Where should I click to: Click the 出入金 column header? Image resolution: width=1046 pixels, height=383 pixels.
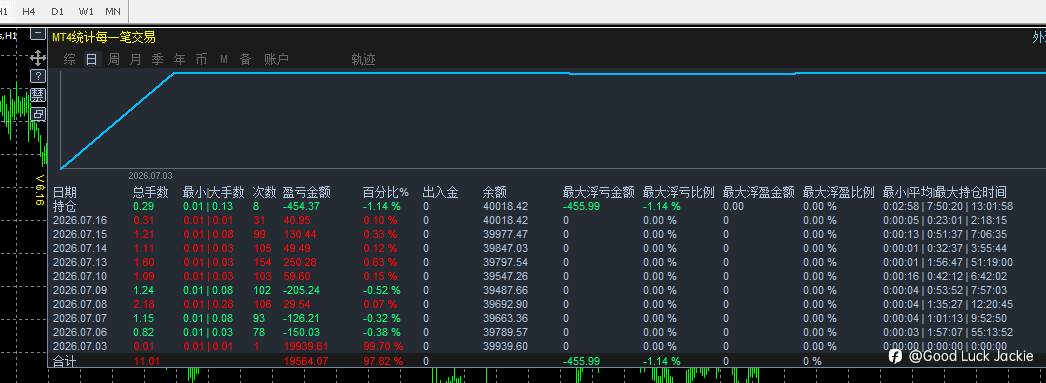point(440,193)
